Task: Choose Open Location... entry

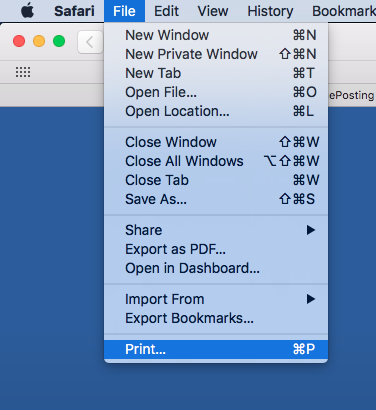Action: (x=216, y=111)
